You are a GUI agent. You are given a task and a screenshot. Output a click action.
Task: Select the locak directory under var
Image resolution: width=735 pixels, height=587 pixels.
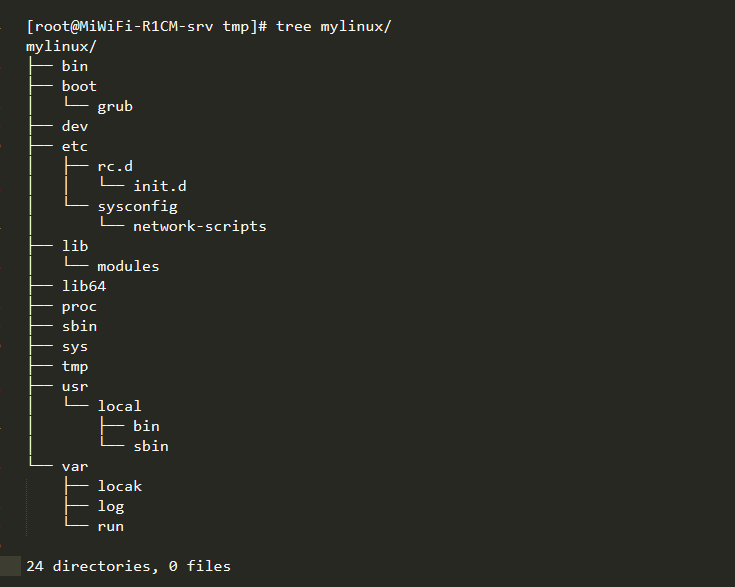pos(120,486)
